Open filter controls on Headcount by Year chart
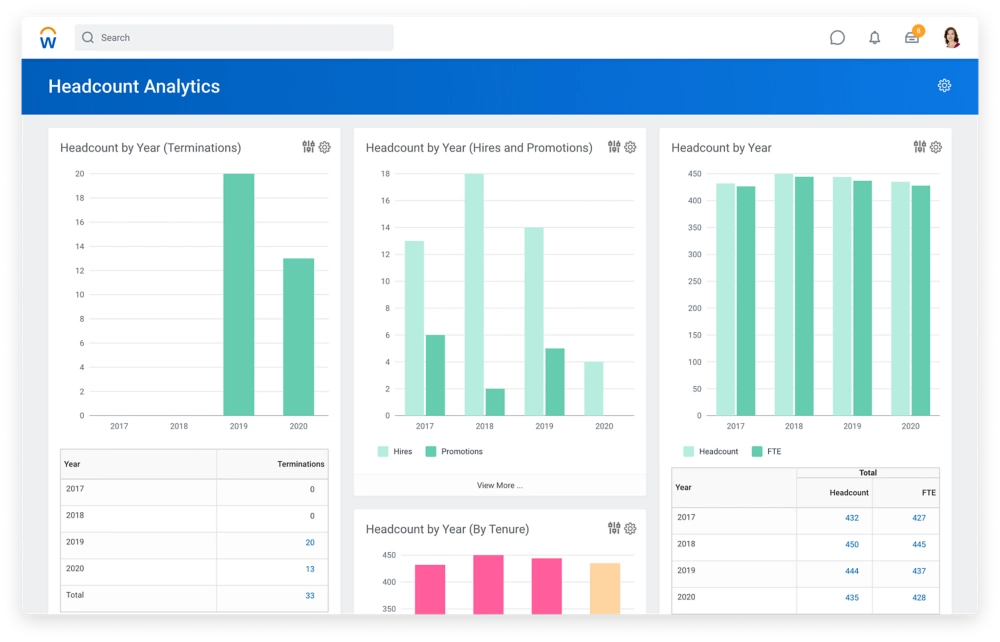 [x=920, y=147]
